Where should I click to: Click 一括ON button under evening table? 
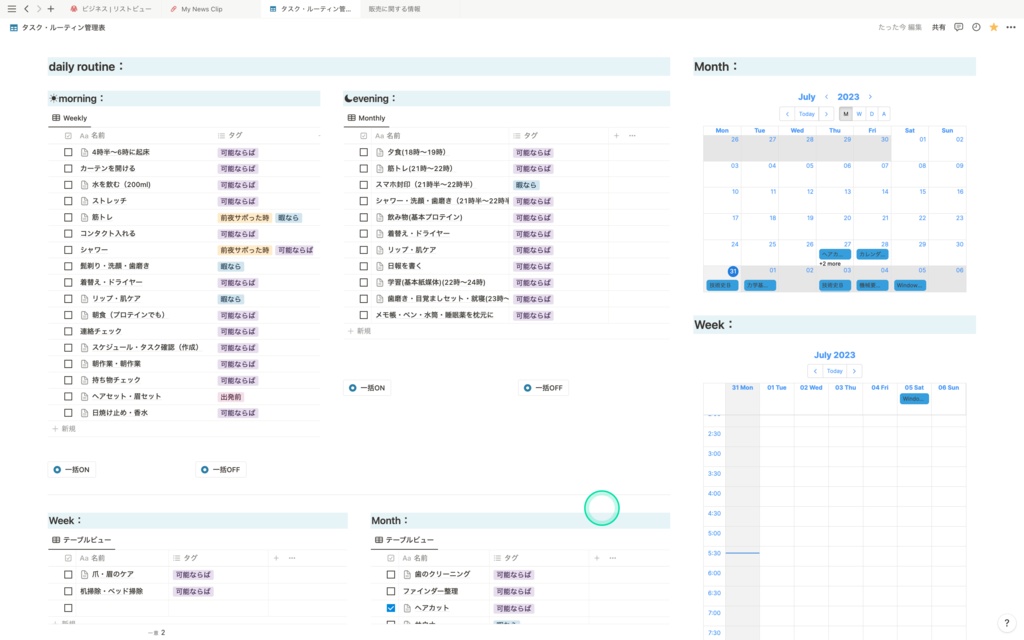(367, 388)
